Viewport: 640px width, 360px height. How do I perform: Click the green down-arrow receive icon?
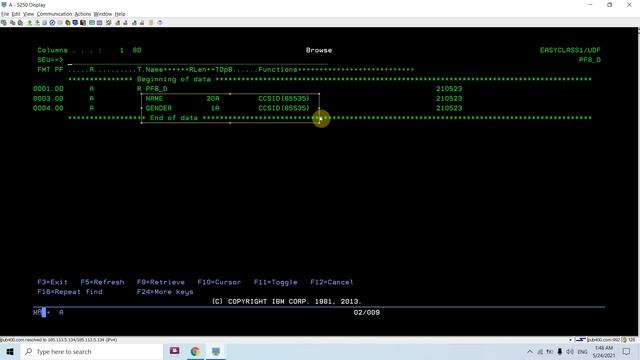pos(37,23)
